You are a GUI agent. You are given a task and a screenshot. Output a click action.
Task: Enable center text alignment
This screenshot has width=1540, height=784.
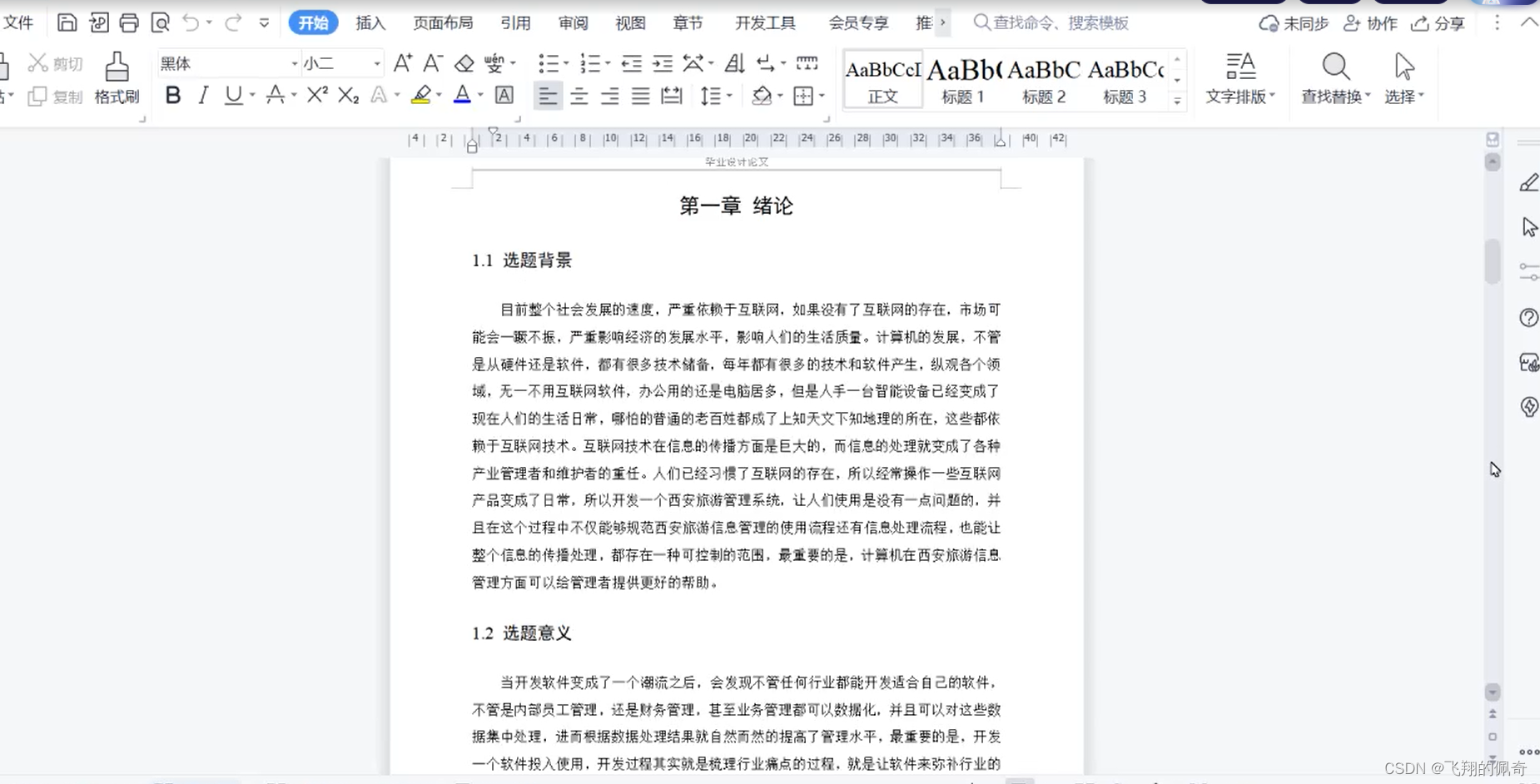point(579,96)
